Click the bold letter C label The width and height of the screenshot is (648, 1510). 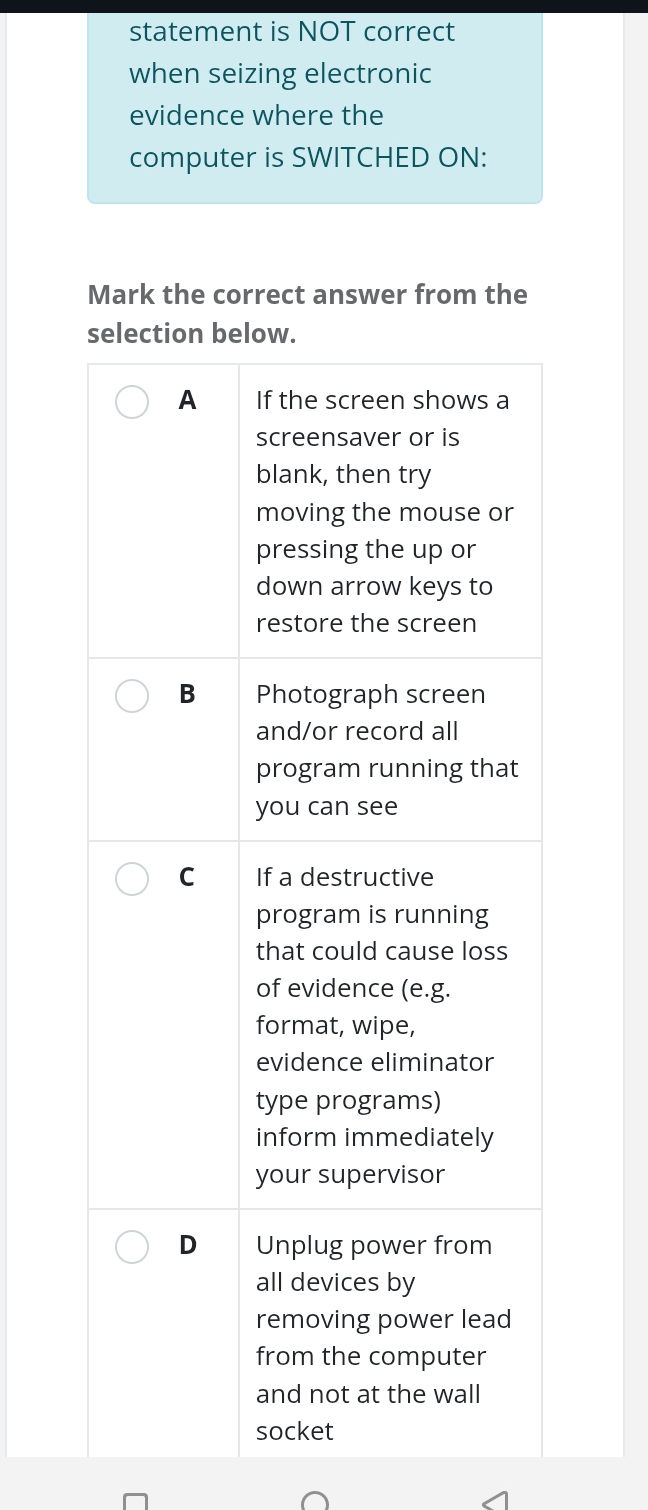coord(187,878)
